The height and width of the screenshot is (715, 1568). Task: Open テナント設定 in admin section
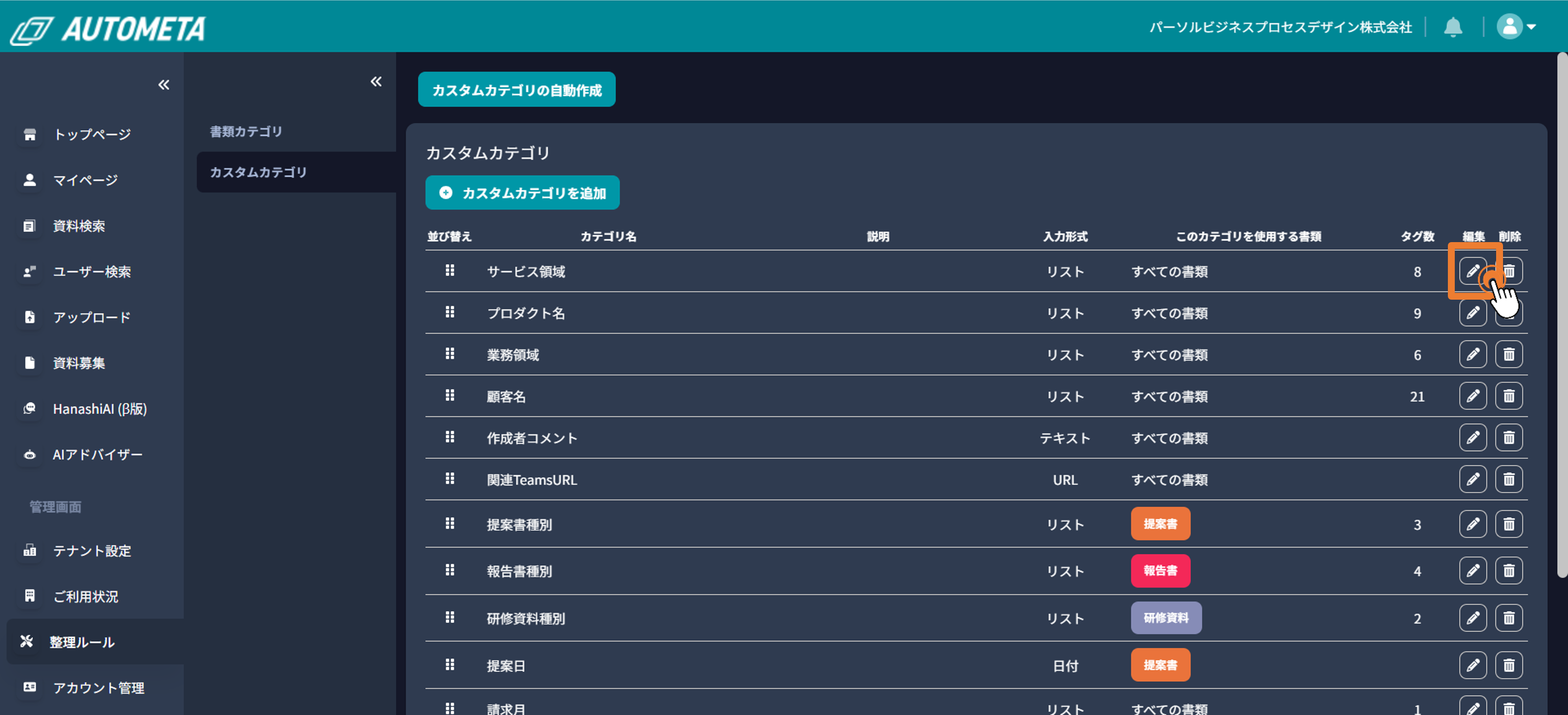pyautogui.click(x=91, y=551)
